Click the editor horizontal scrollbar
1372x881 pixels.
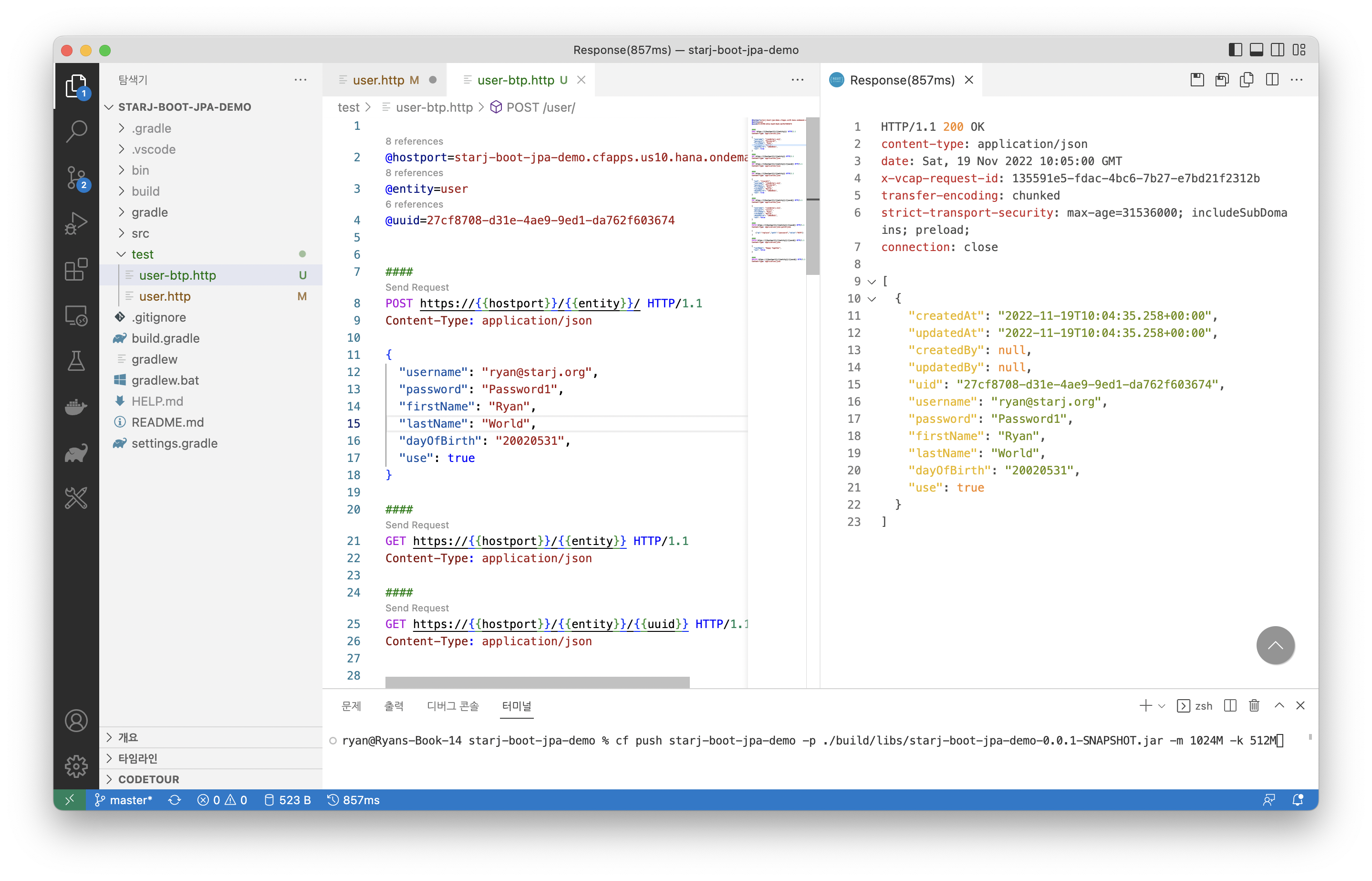[x=537, y=682]
